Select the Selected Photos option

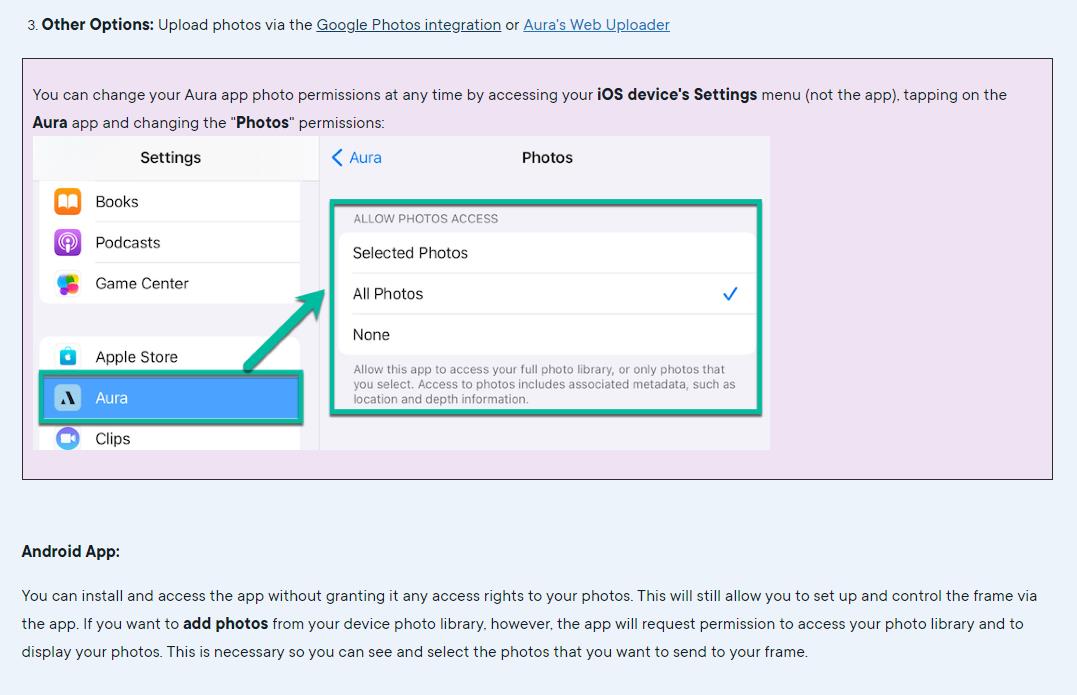(410, 253)
